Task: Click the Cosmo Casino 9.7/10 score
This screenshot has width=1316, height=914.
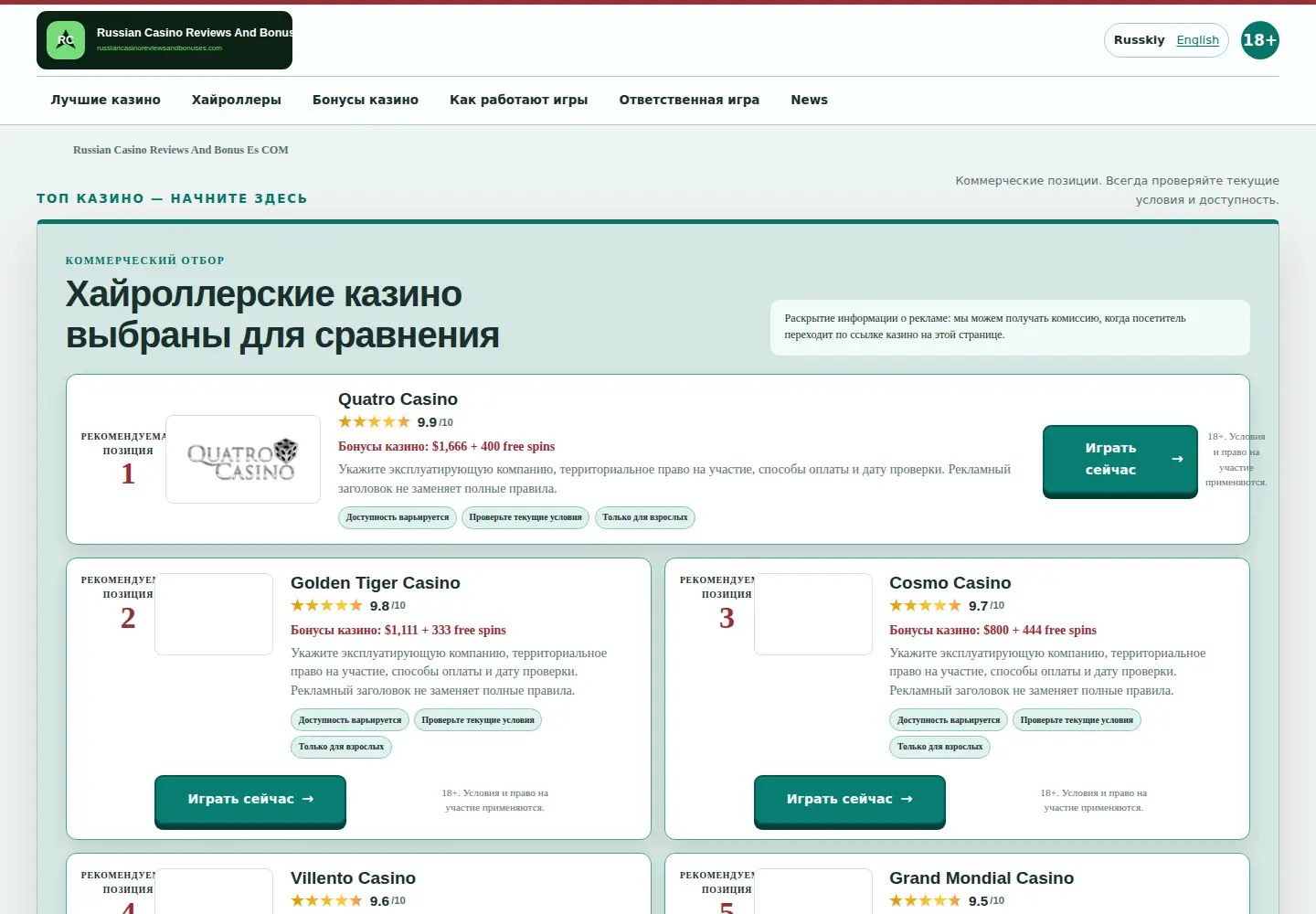Action: (986, 606)
